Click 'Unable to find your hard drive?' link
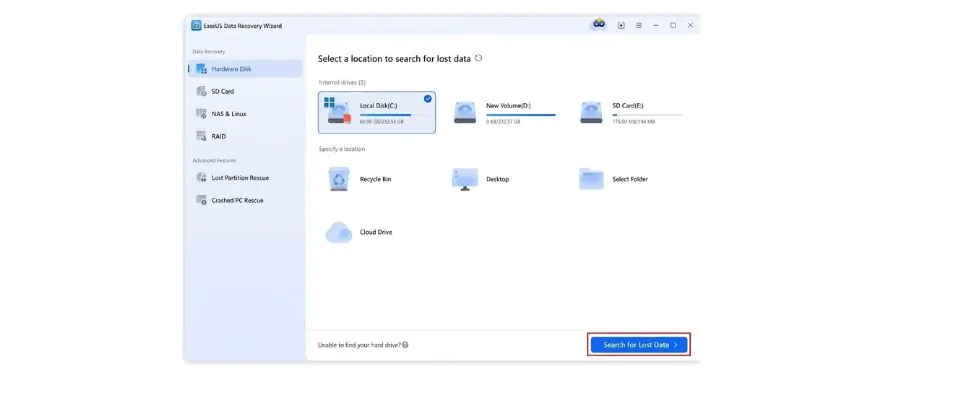This screenshot has width=957, height=397. [x=359, y=345]
